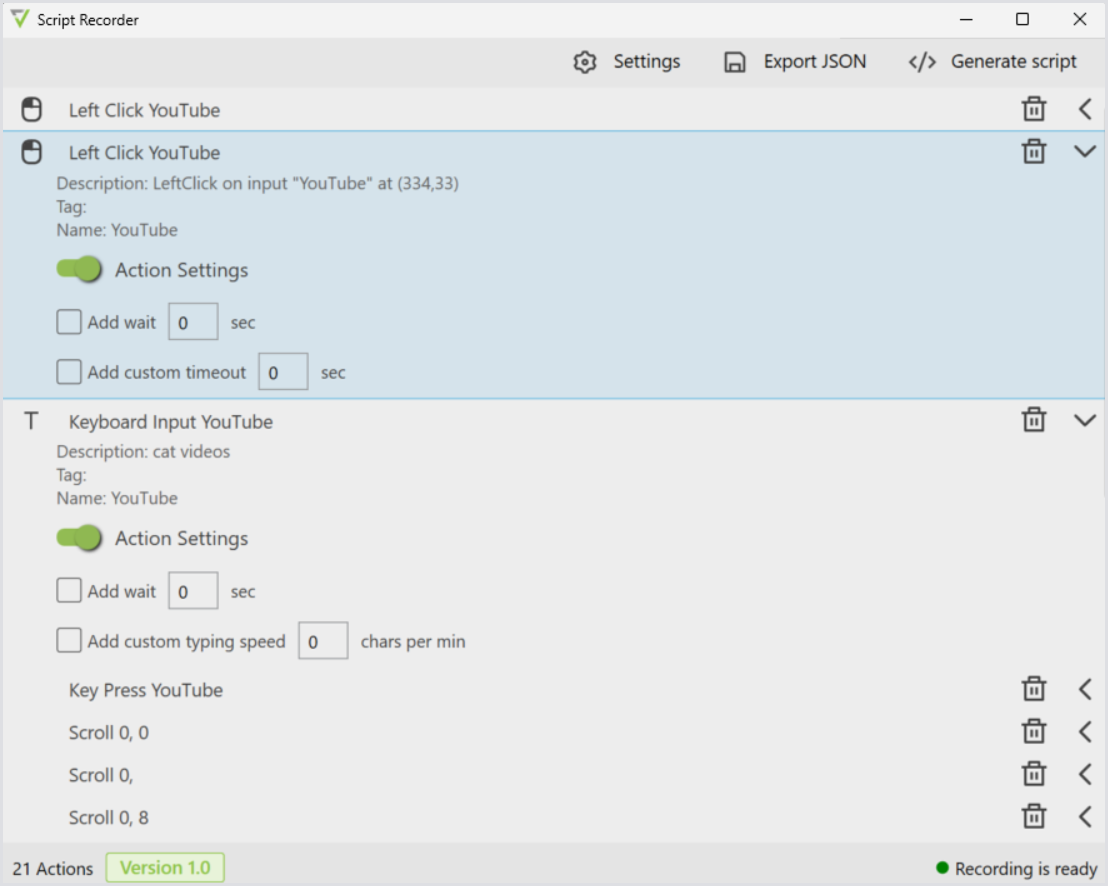Click the chars per min input field
This screenshot has height=886, width=1108.
[323, 642]
